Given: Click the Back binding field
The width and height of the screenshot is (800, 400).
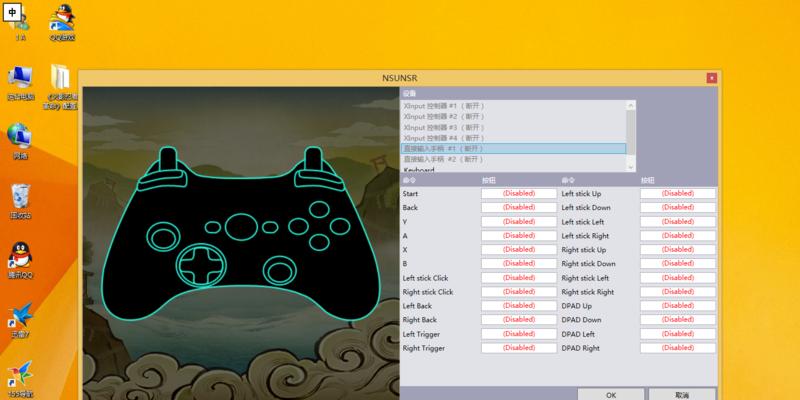Looking at the screenshot, I should [519, 208].
